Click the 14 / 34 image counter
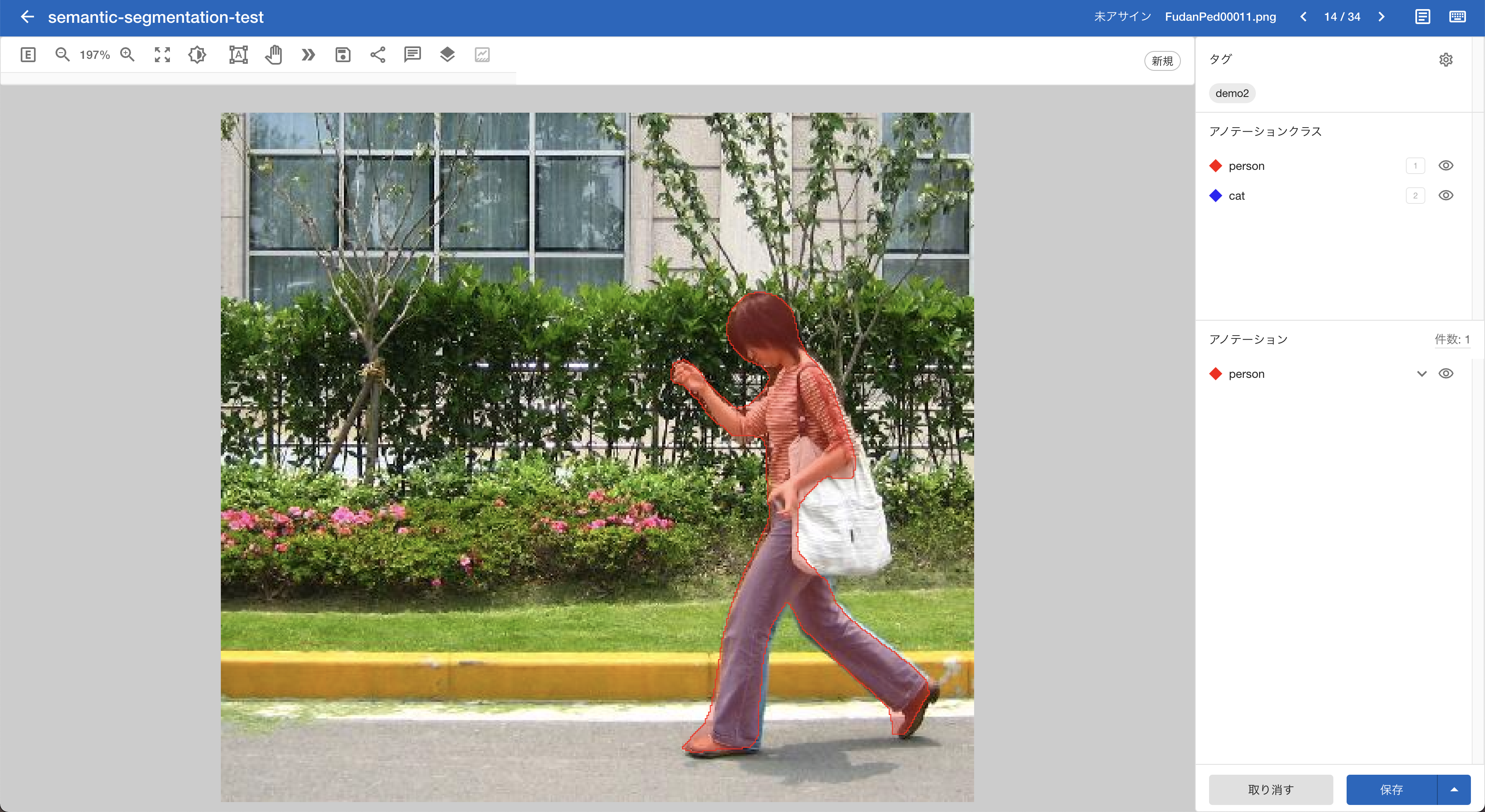Screen dimensions: 1485x812 click(1342, 17)
